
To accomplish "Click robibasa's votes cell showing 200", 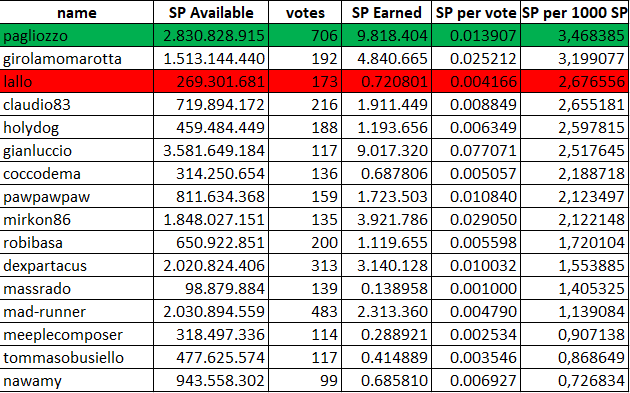I will pos(305,242).
